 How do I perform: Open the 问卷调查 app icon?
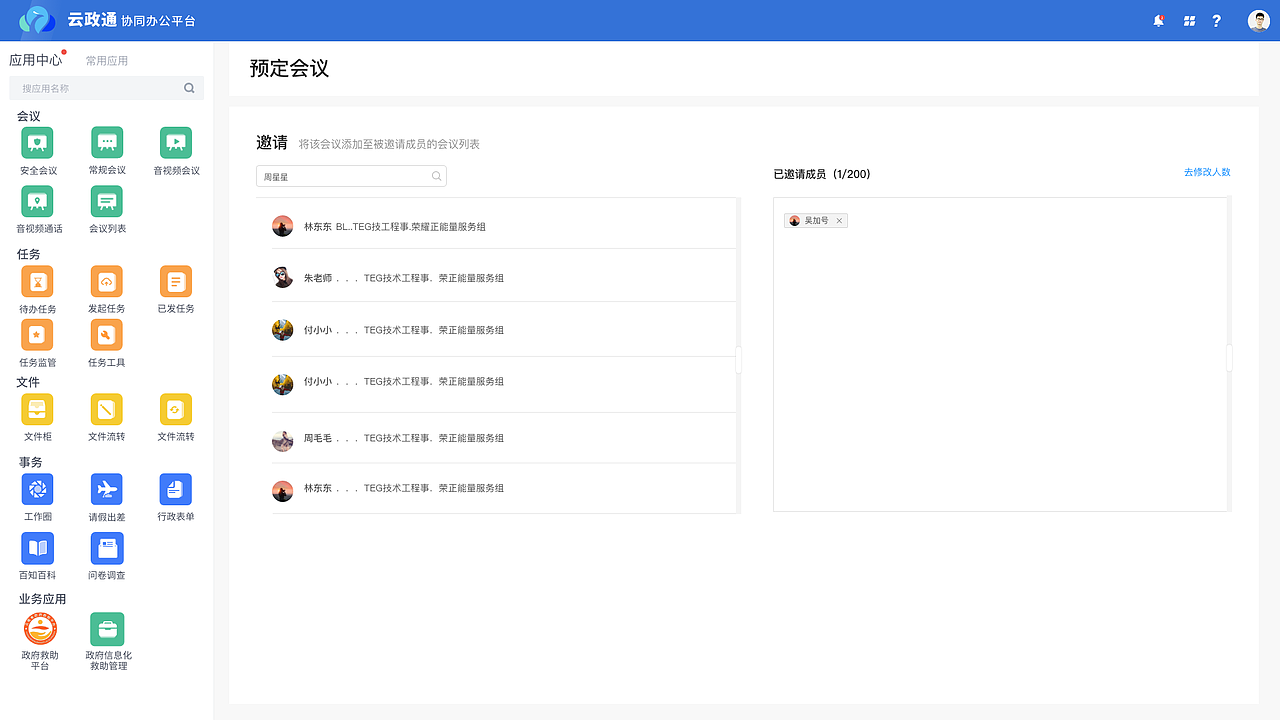click(x=107, y=547)
